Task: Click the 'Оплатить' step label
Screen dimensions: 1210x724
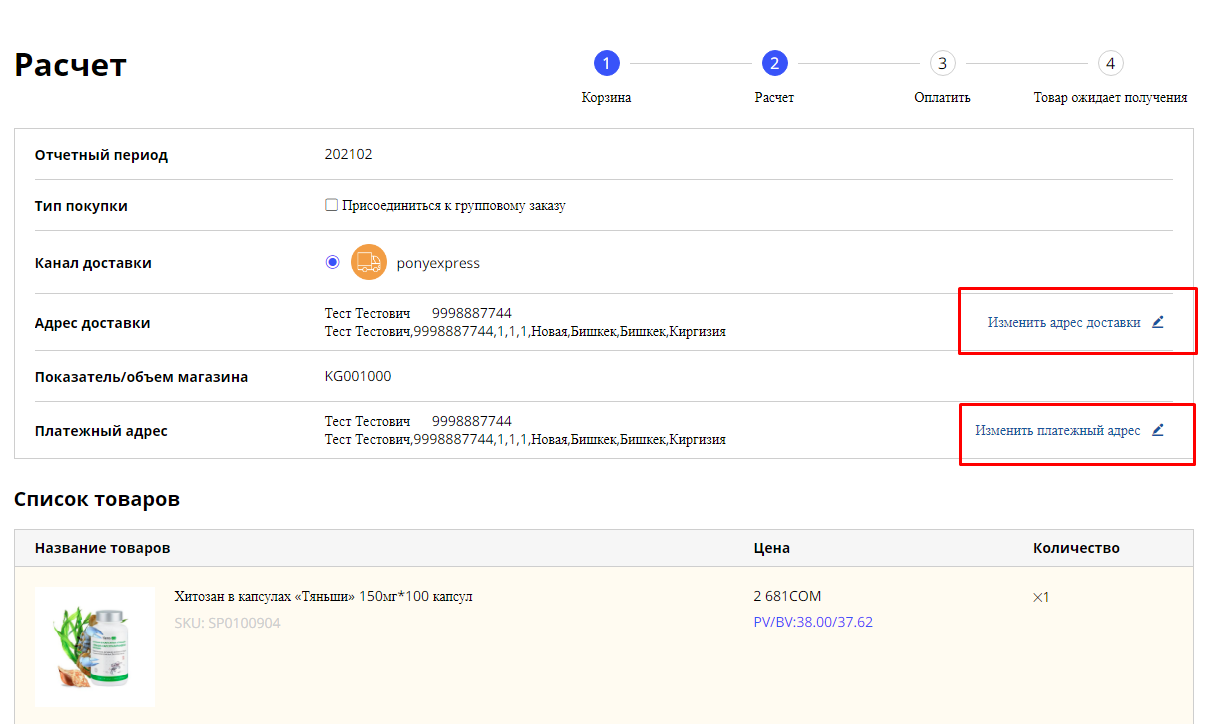Action: [x=942, y=98]
